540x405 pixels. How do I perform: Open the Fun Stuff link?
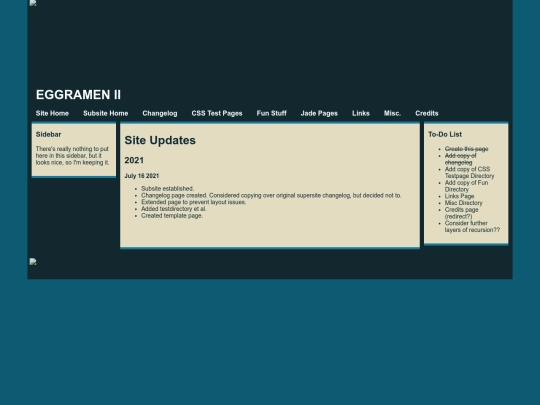point(271,113)
